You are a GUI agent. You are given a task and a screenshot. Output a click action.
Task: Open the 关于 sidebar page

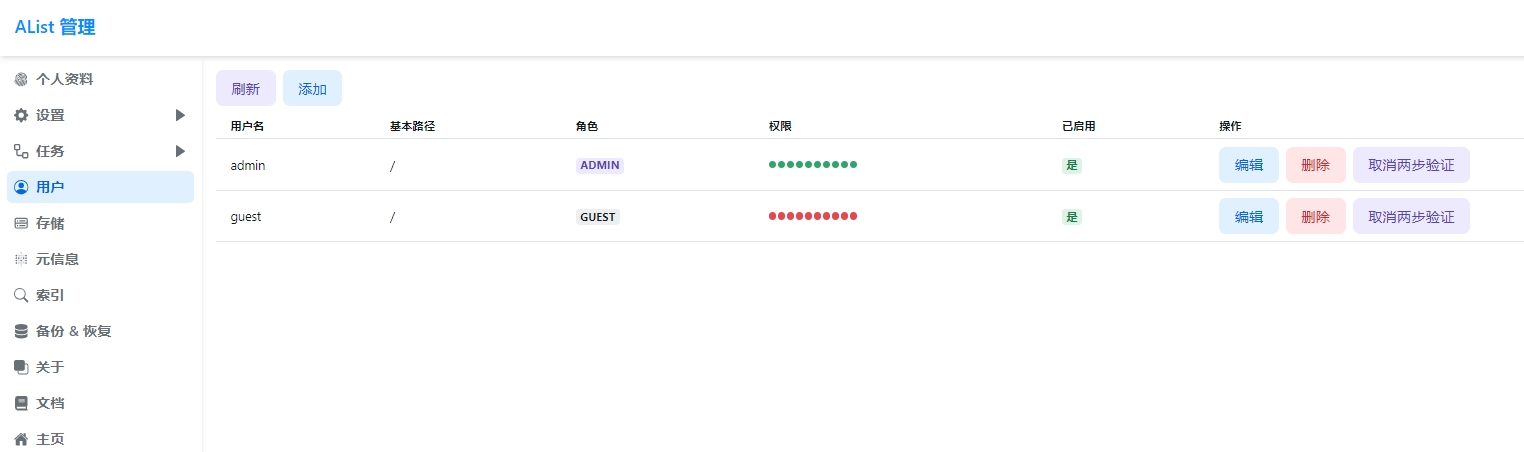(x=50, y=367)
